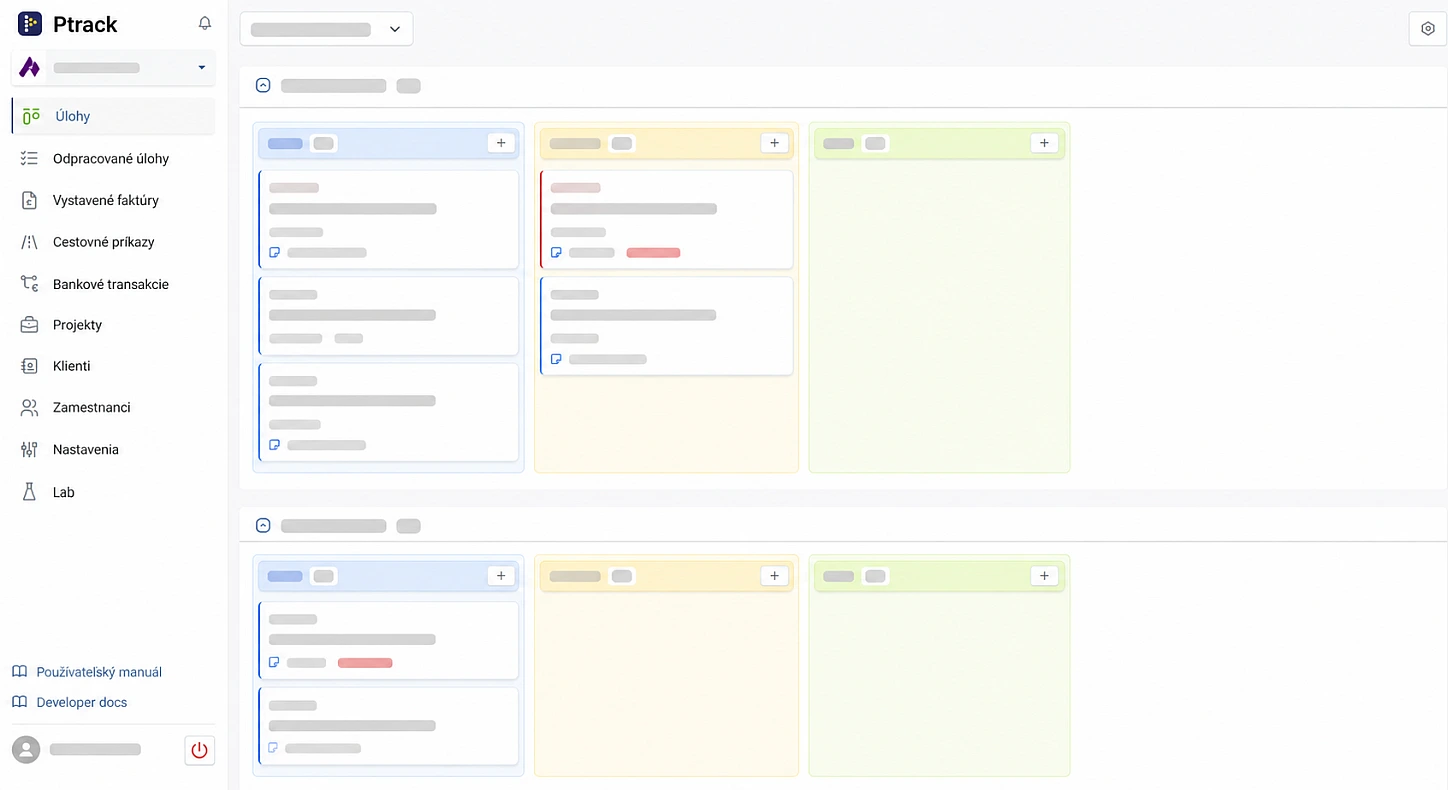
Task: Click note icon on second yellow card
Action: (556, 359)
